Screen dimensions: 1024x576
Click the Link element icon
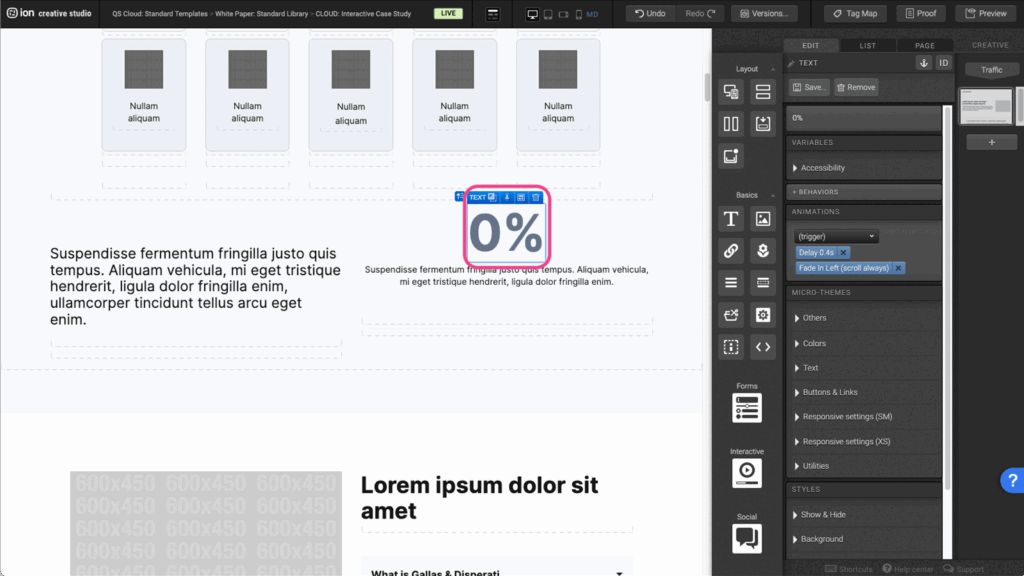[731, 251]
